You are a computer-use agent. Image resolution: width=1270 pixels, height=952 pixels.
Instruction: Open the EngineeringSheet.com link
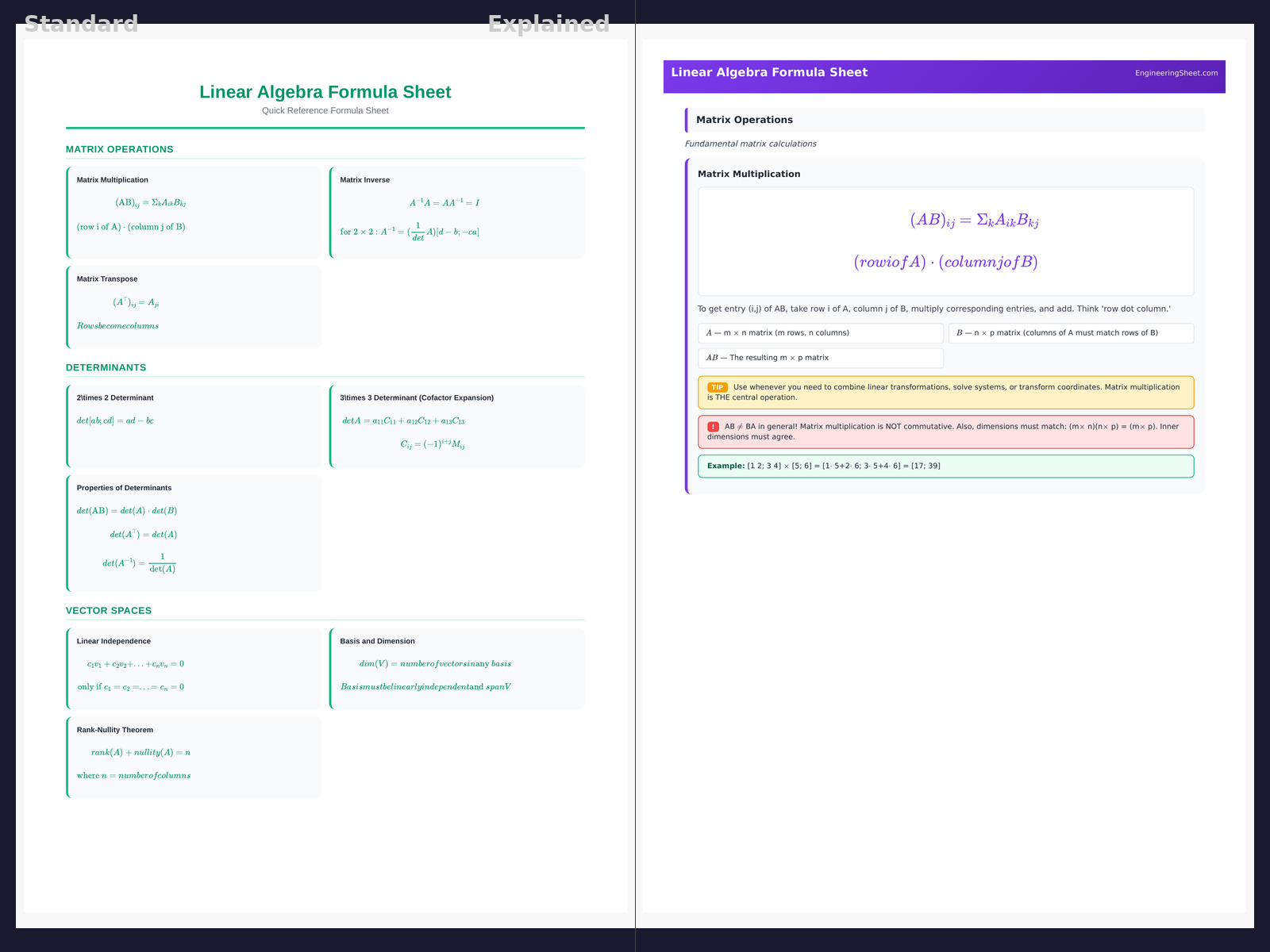(1176, 73)
